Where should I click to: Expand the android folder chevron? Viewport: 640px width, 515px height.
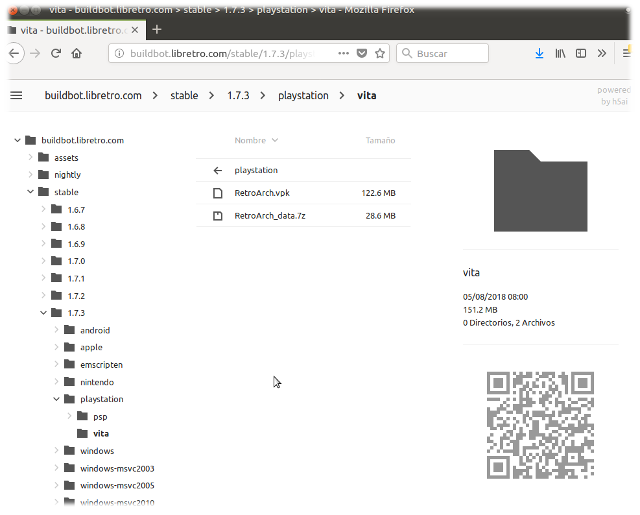pyautogui.click(x=56, y=329)
